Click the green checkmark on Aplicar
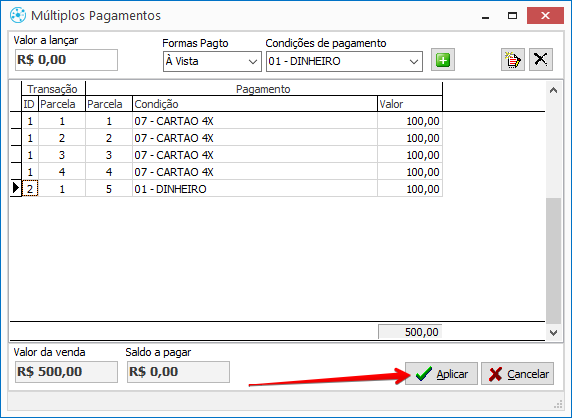This screenshot has height=418, width=572. pos(424,374)
